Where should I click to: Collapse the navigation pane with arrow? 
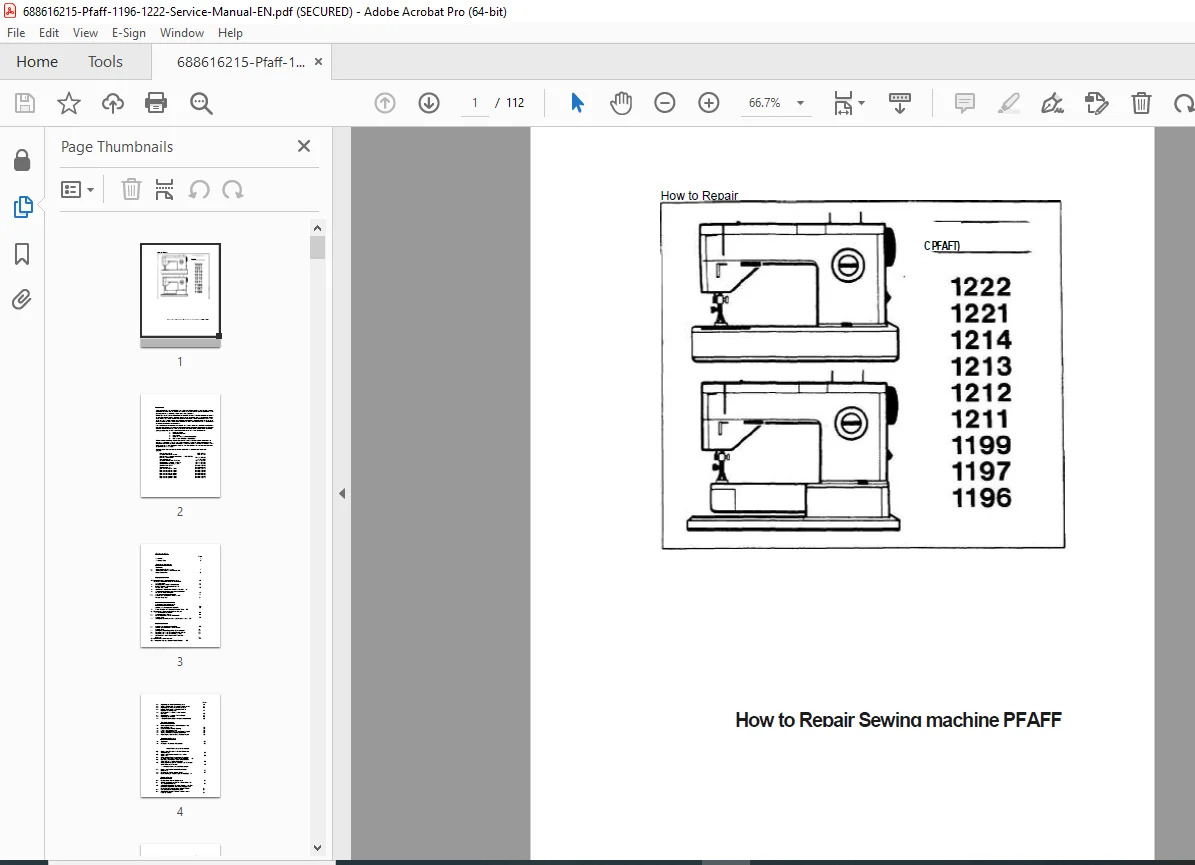(x=342, y=493)
